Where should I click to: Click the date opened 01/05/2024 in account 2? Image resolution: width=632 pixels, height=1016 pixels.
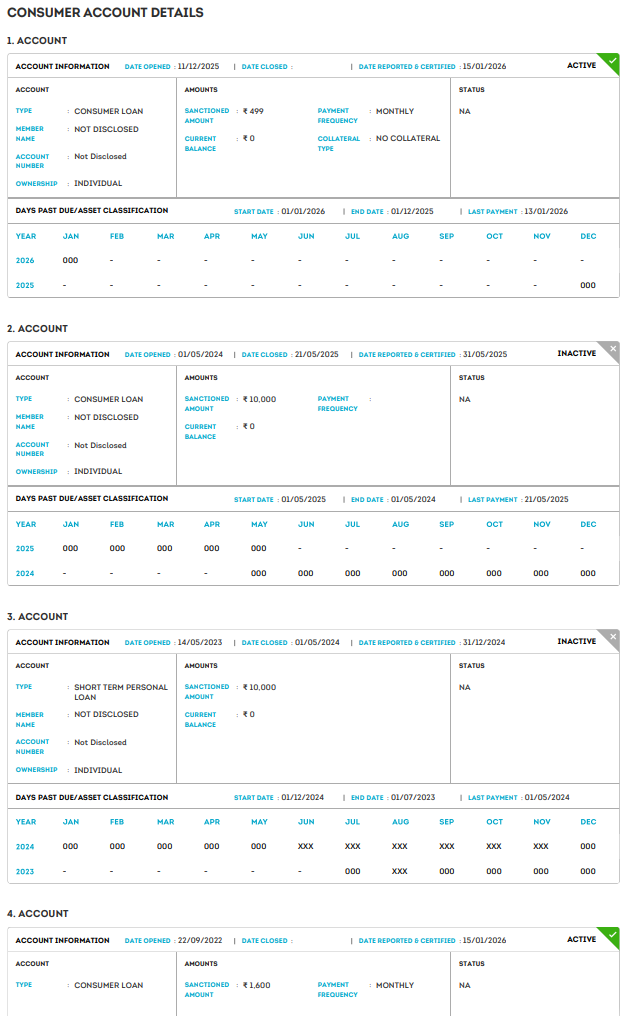coord(200,354)
